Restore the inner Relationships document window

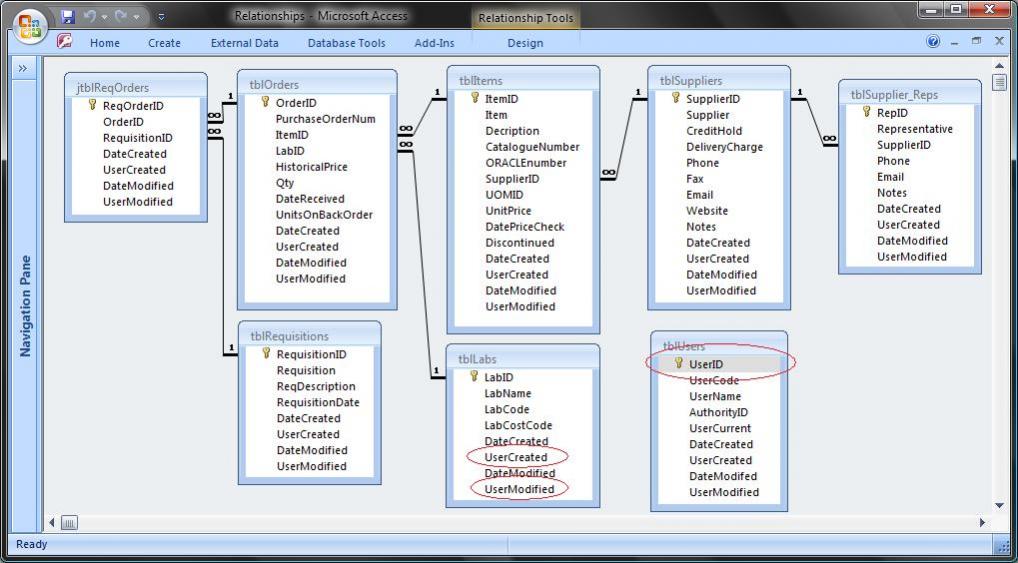click(x=976, y=42)
